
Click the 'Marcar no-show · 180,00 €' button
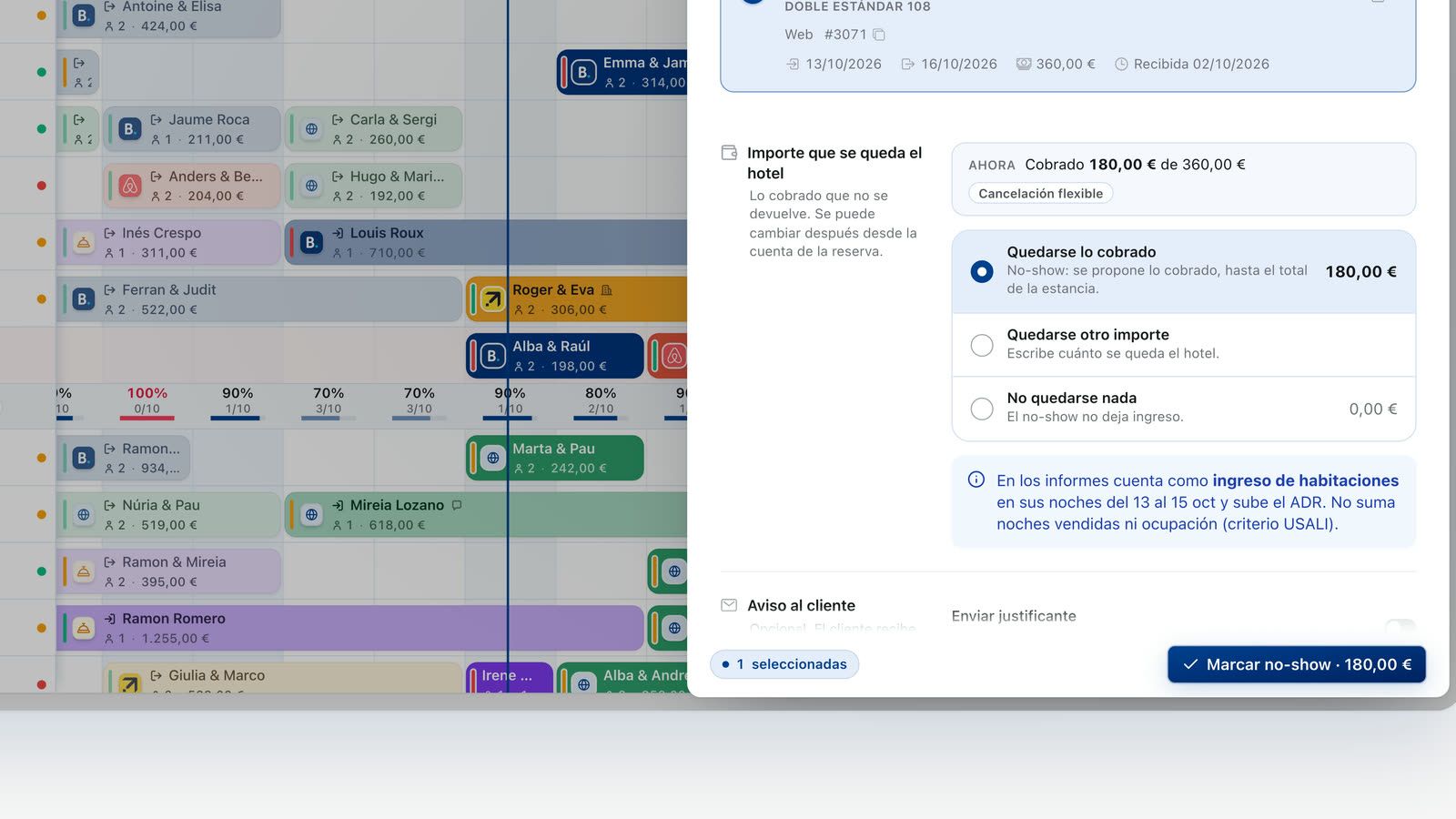1296,664
